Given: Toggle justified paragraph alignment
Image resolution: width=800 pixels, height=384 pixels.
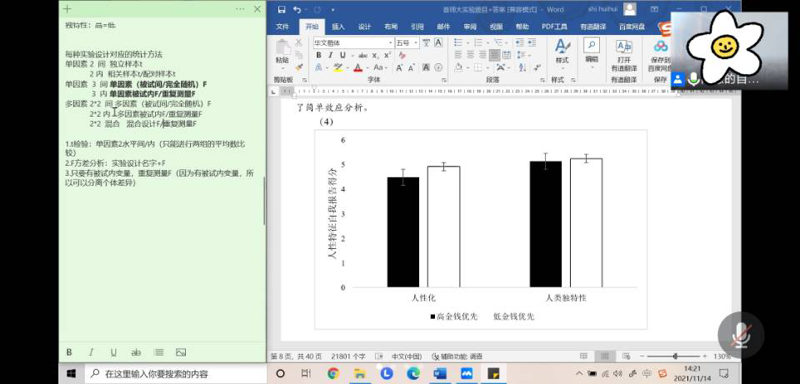Looking at the screenshot, I should (x=494, y=55).
